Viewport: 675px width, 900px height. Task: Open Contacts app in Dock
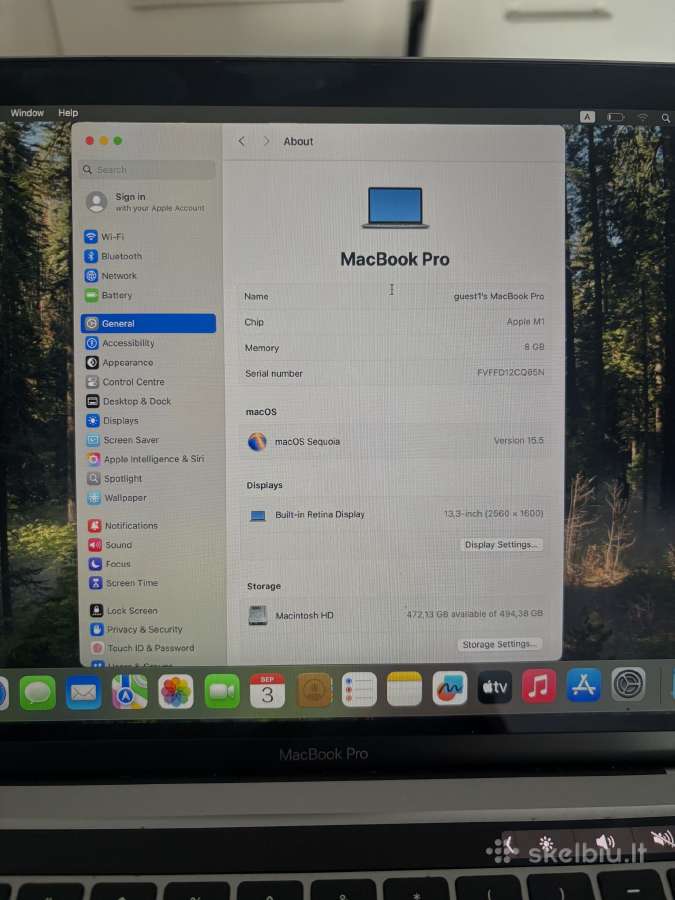pos(314,690)
